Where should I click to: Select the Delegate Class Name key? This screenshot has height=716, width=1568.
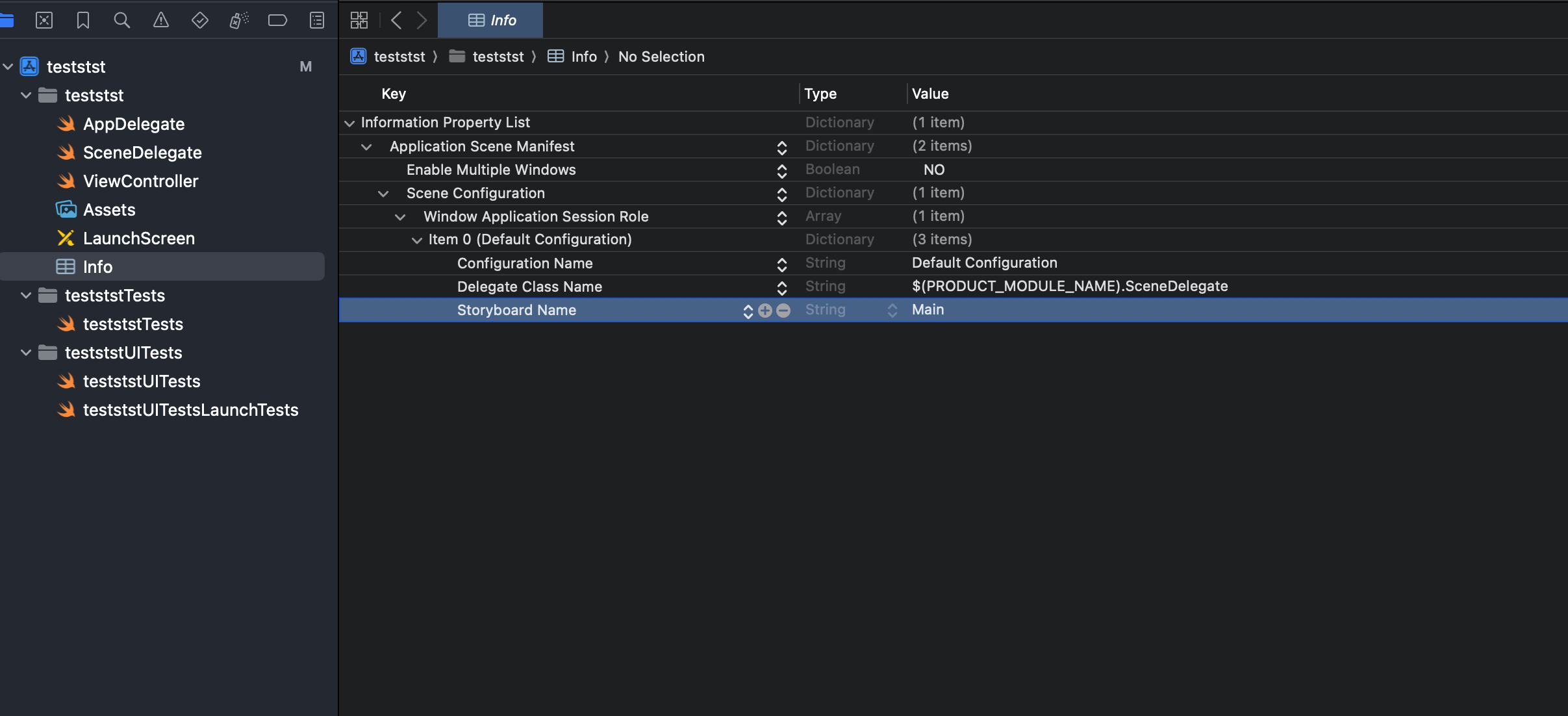tap(529, 287)
